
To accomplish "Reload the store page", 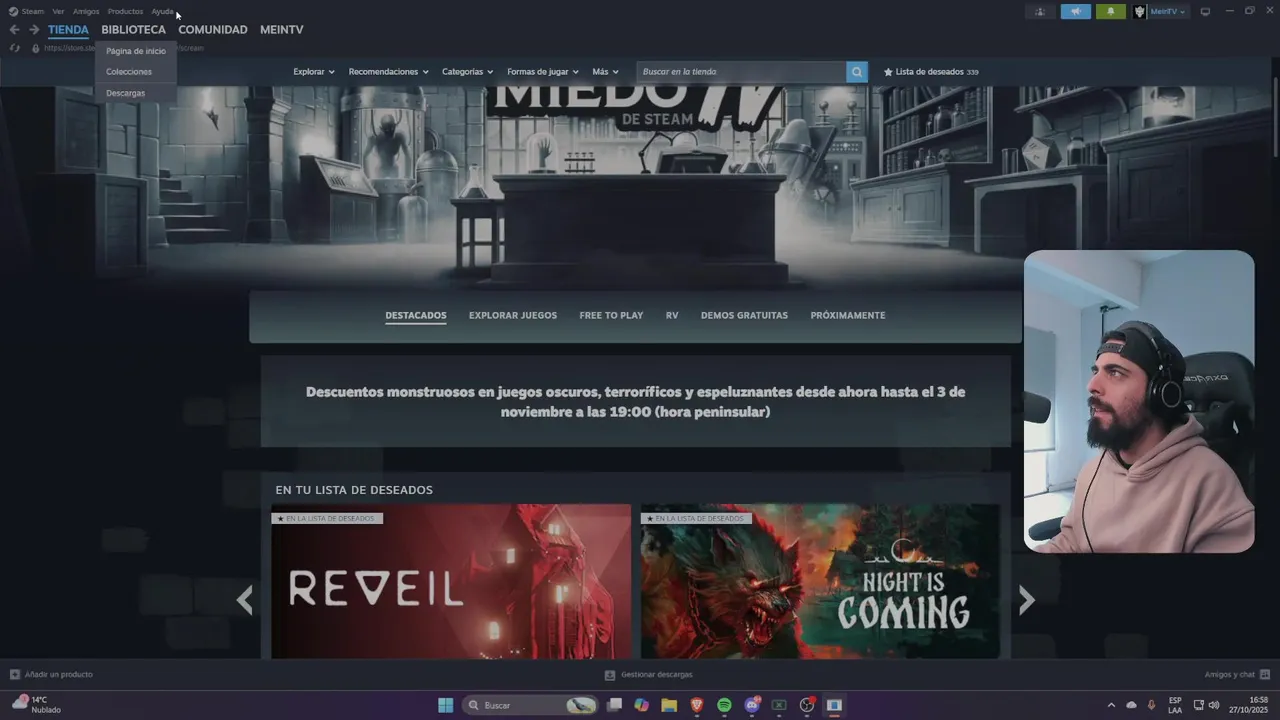I will 15,48.
